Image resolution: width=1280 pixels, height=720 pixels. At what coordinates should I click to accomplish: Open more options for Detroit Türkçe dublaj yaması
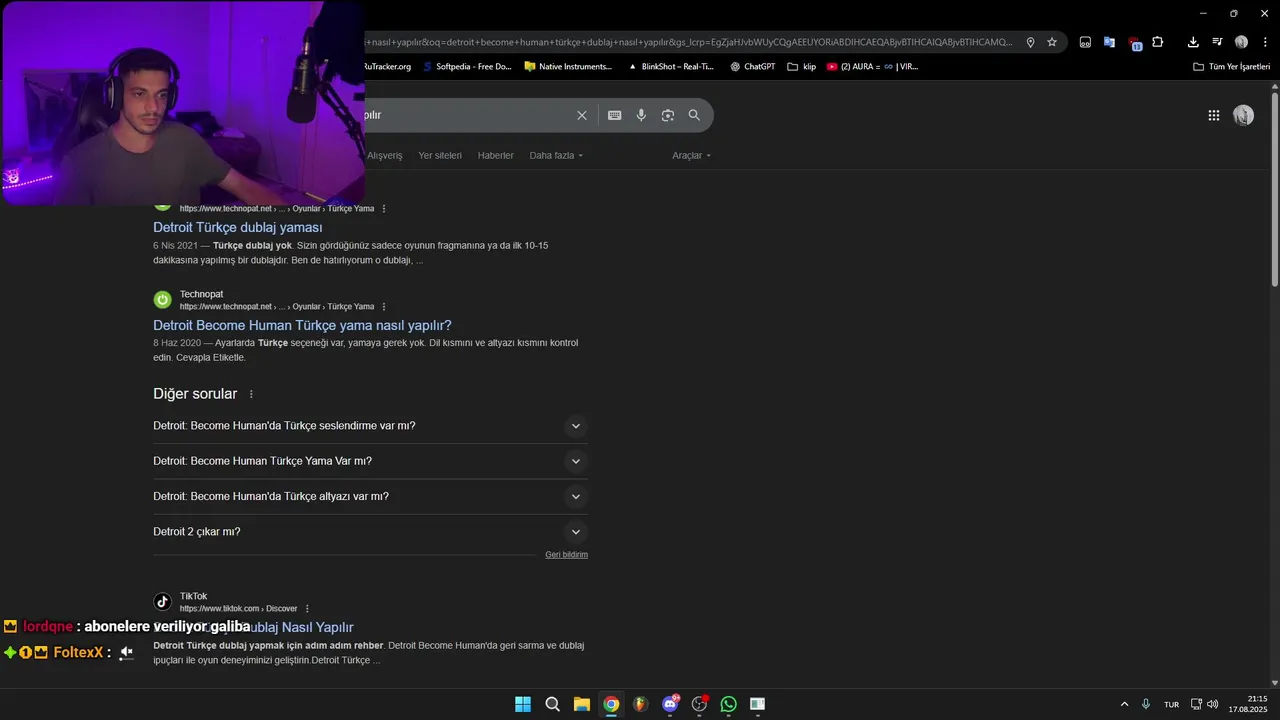(x=384, y=209)
